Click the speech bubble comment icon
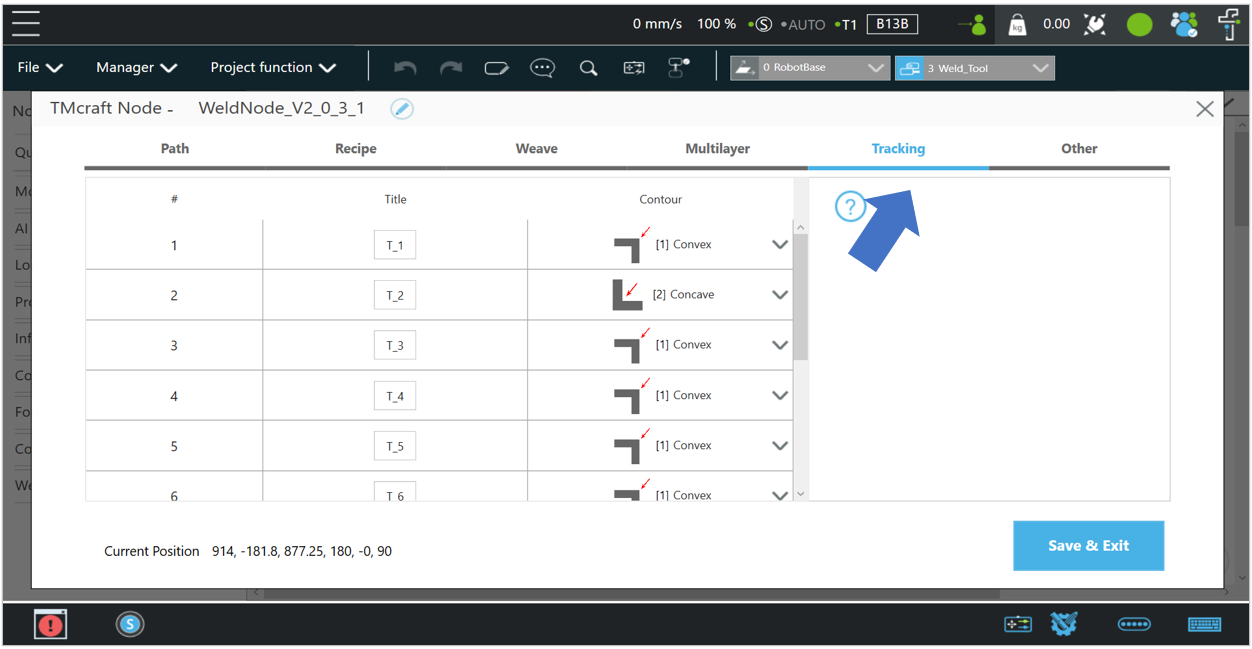Image resolution: width=1252 pixels, height=649 pixels. tap(542, 68)
